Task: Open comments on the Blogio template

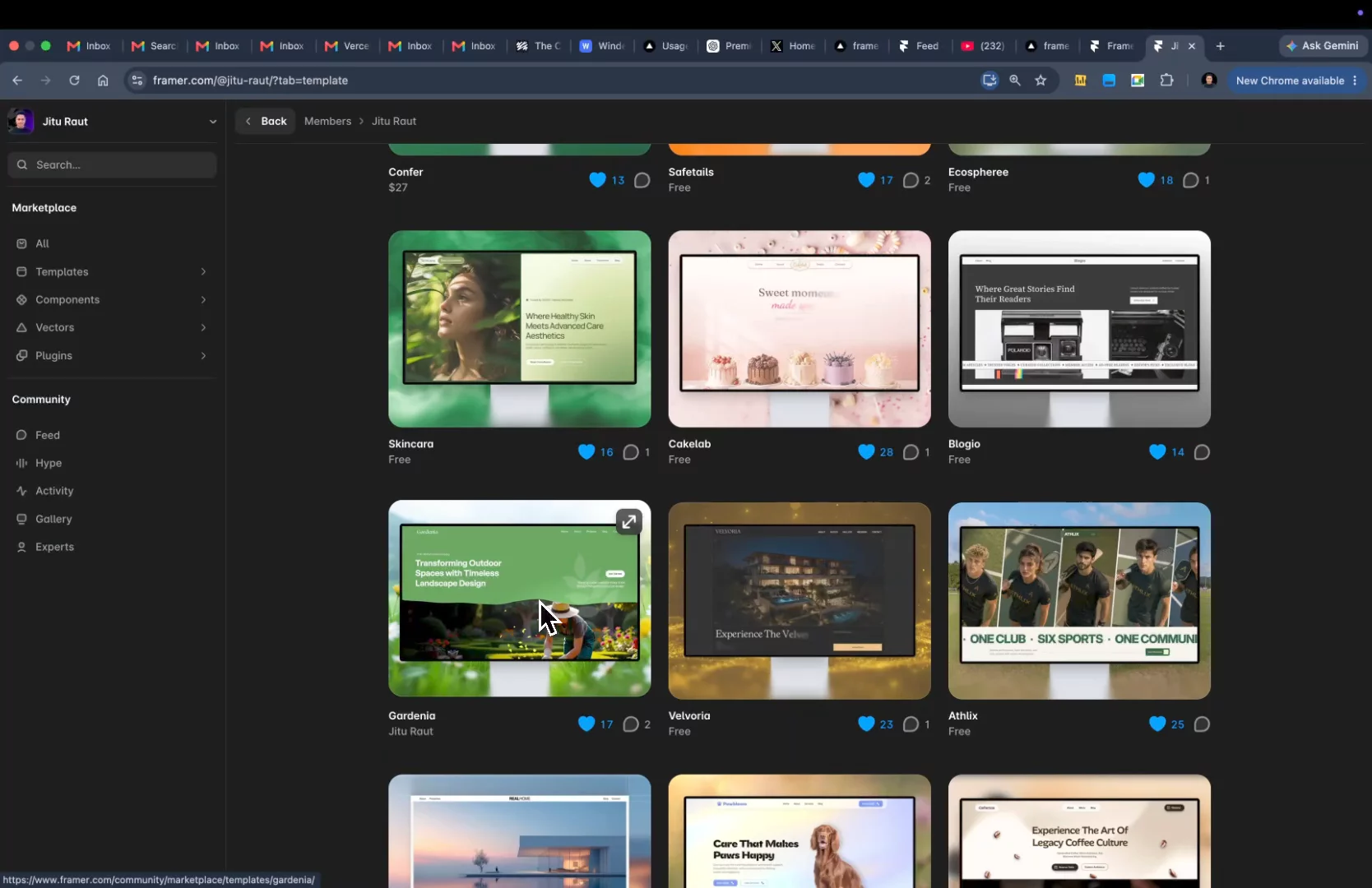Action: pyautogui.click(x=1202, y=452)
